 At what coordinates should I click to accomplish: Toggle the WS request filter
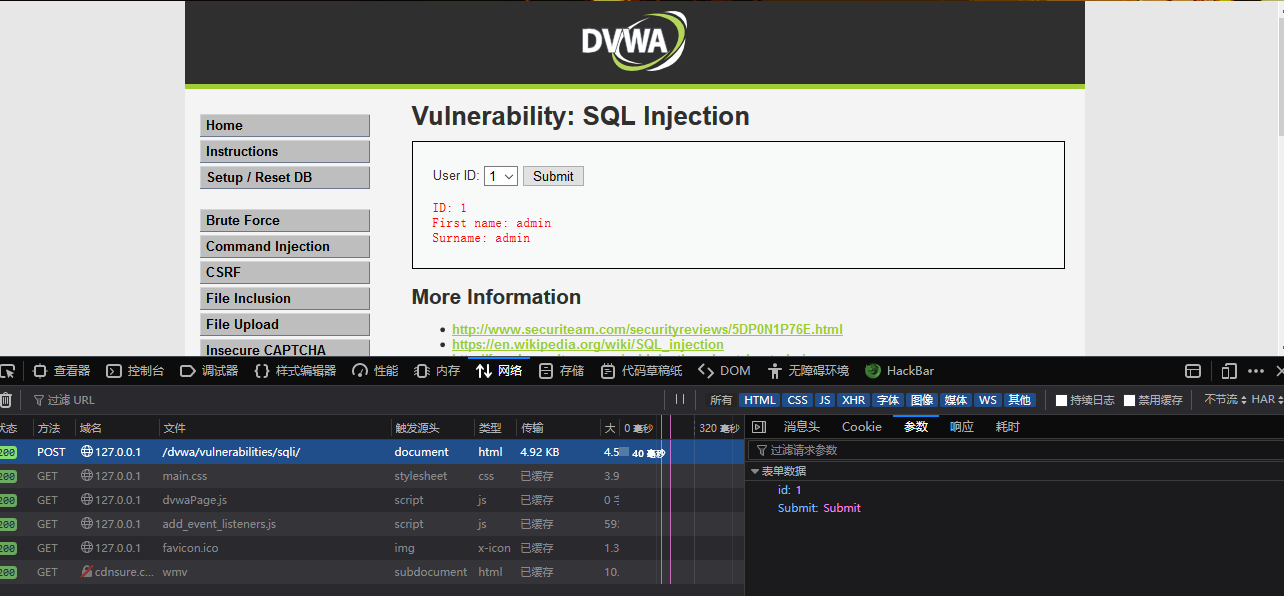pyautogui.click(x=988, y=400)
